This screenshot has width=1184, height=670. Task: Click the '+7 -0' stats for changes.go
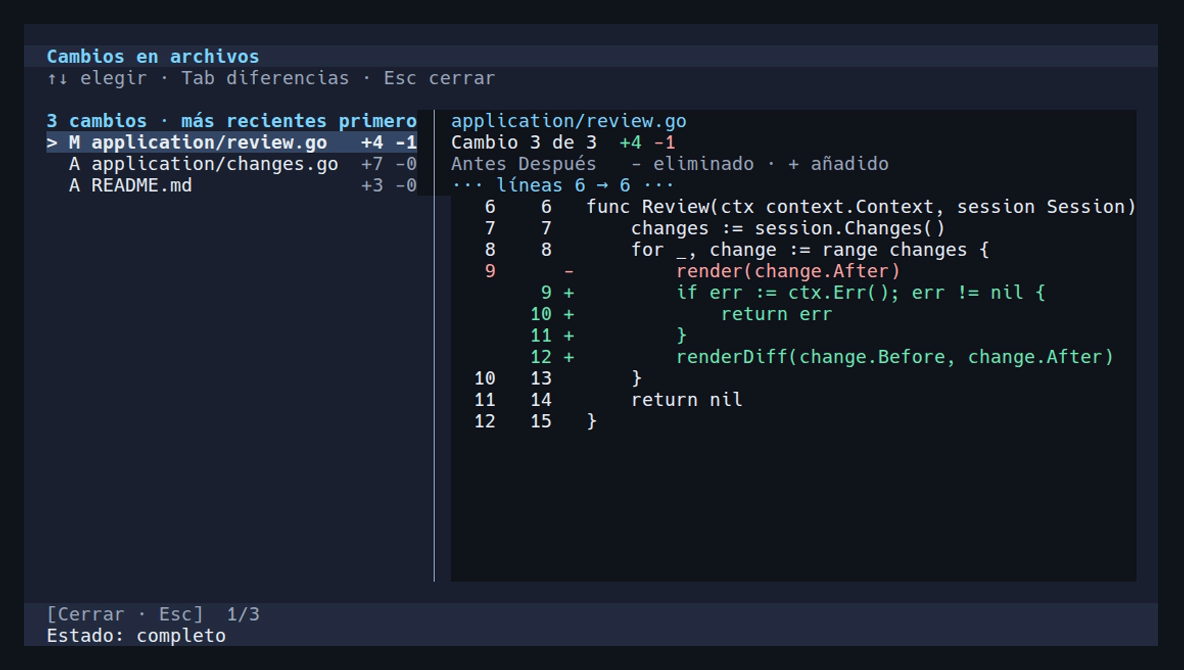click(389, 164)
